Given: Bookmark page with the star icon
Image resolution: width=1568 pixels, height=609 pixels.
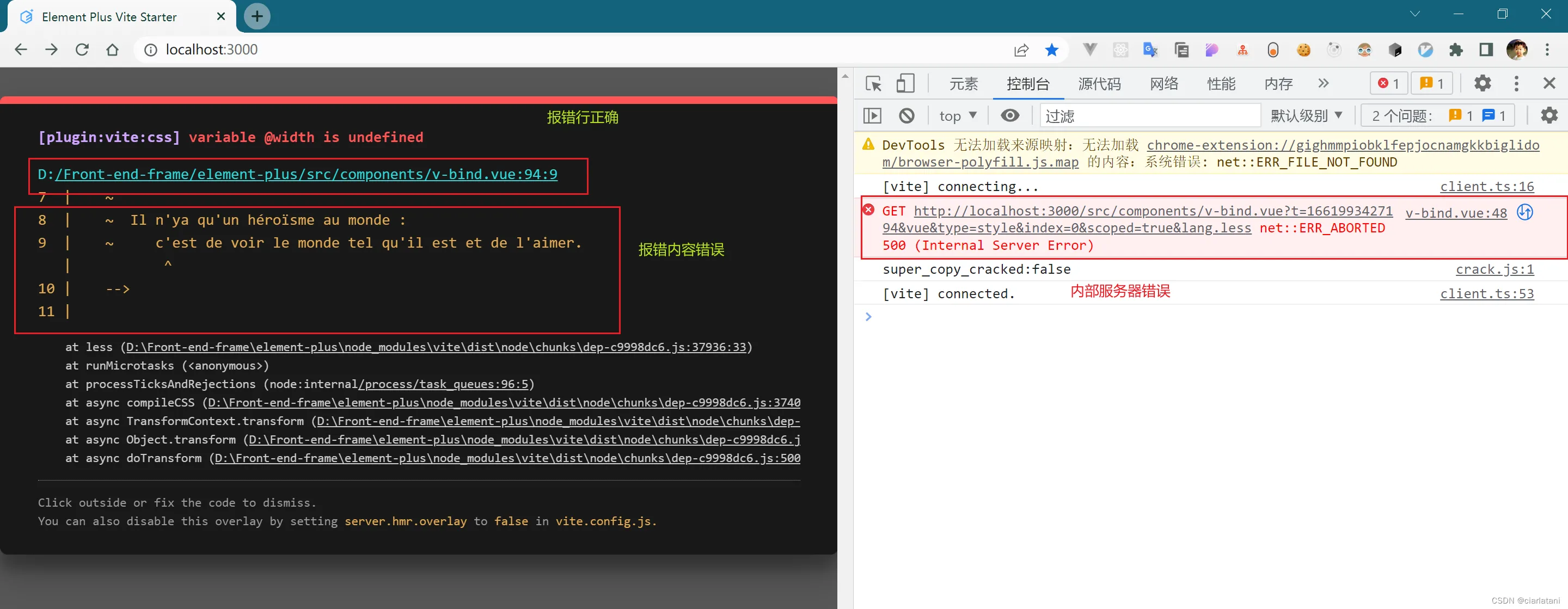Looking at the screenshot, I should 1051,50.
